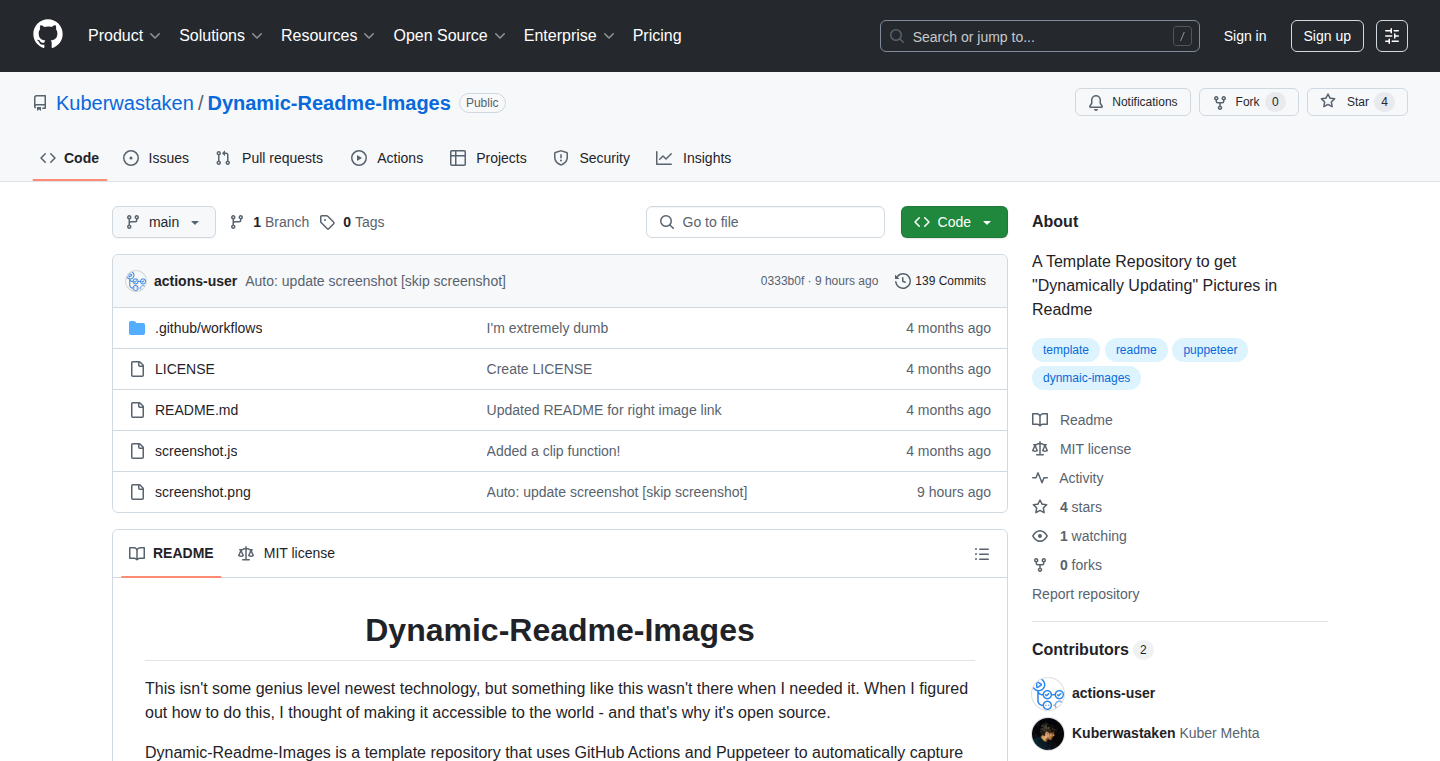1440x761 pixels.
Task: Click the Go to file search box
Action: pyautogui.click(x=765, y=222)
